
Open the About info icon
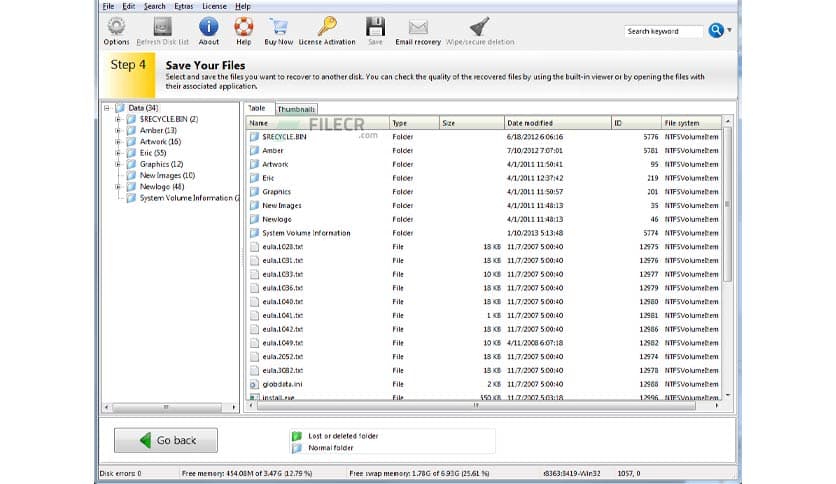point(208,27)
